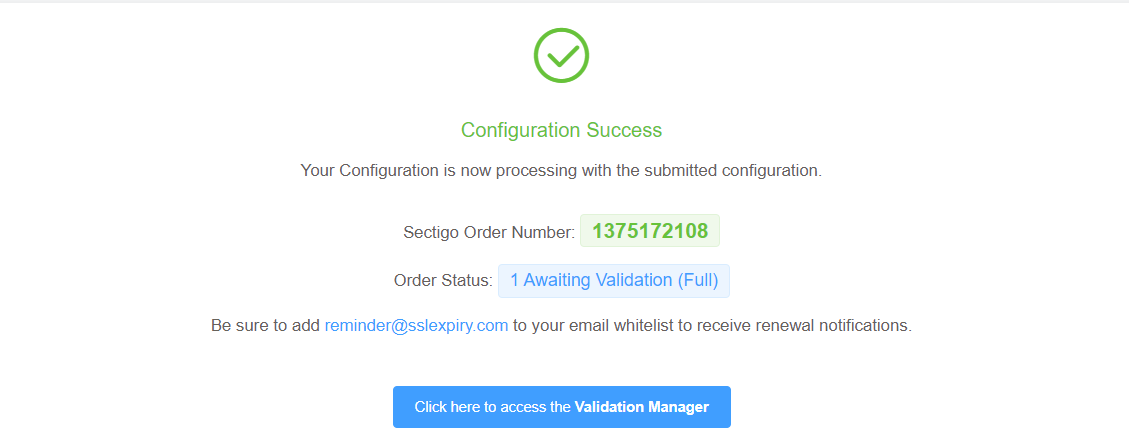Open the Validation Manager button
Image resolution: width=1129 pixels, height=445 pixels.
[561, 407]
